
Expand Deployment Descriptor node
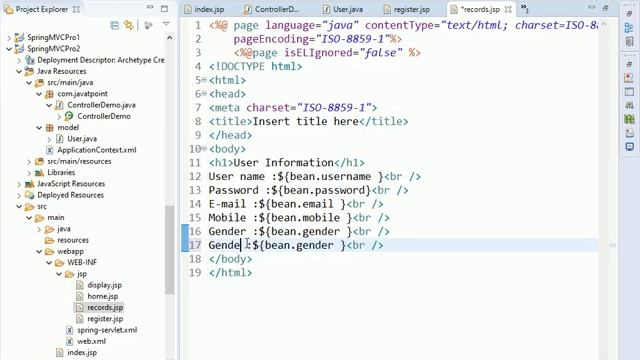pyautogui.click(x=19, y=60)
